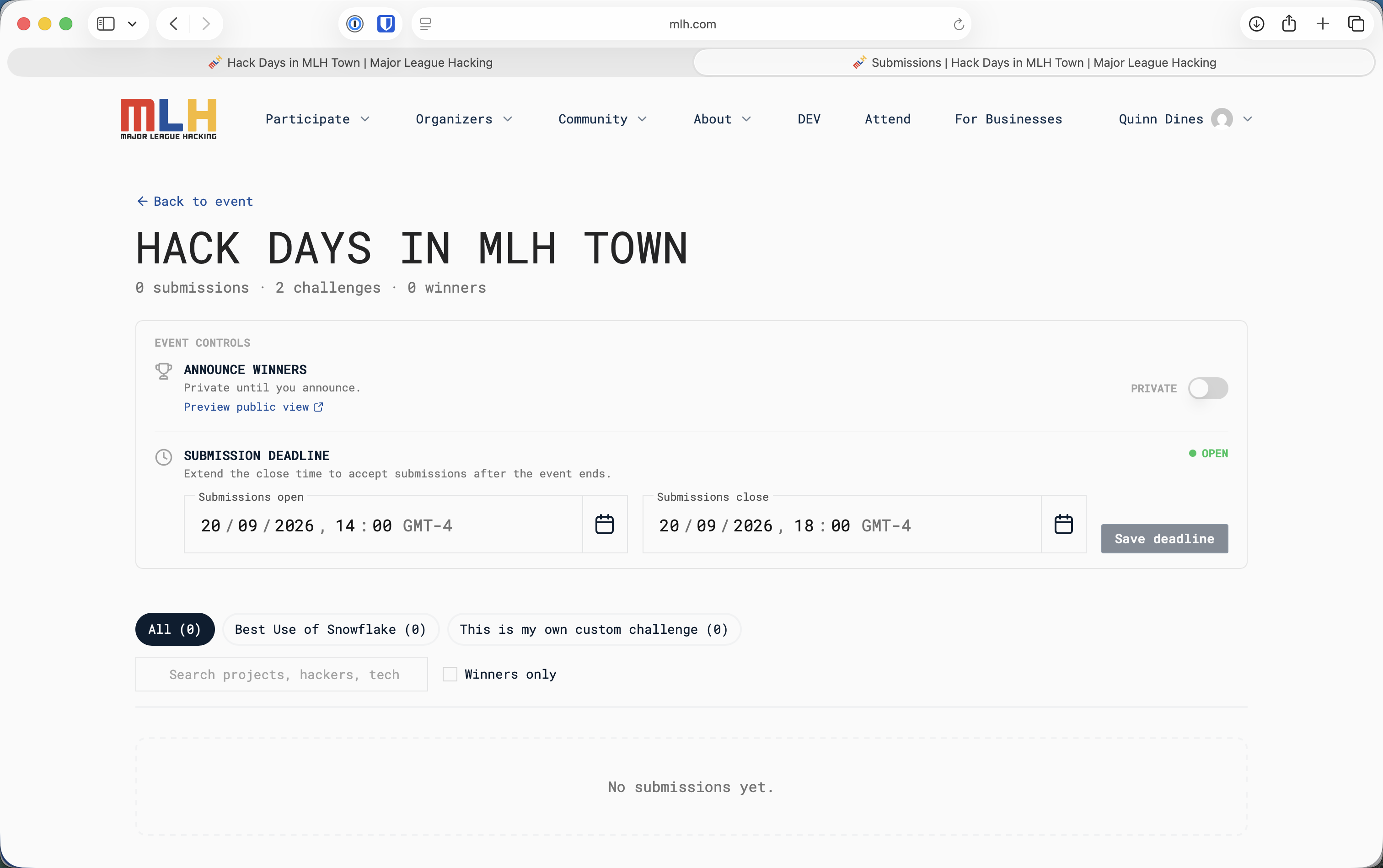Viewport: 1383px width, 868px height.
Task: Show the tab overview icon
Action: [x=1356, y=24]
